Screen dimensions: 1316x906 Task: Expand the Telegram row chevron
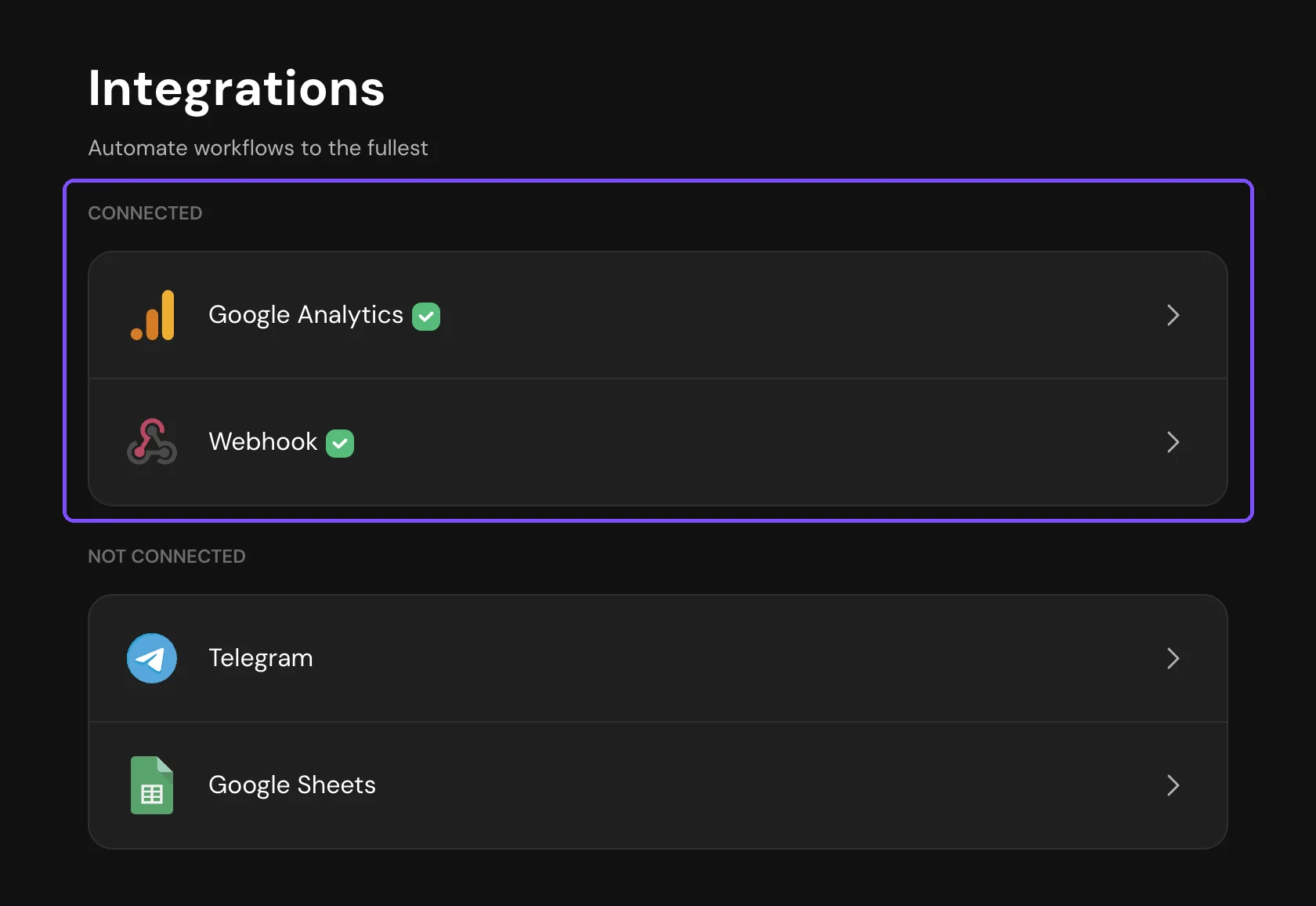(1173, 658)
